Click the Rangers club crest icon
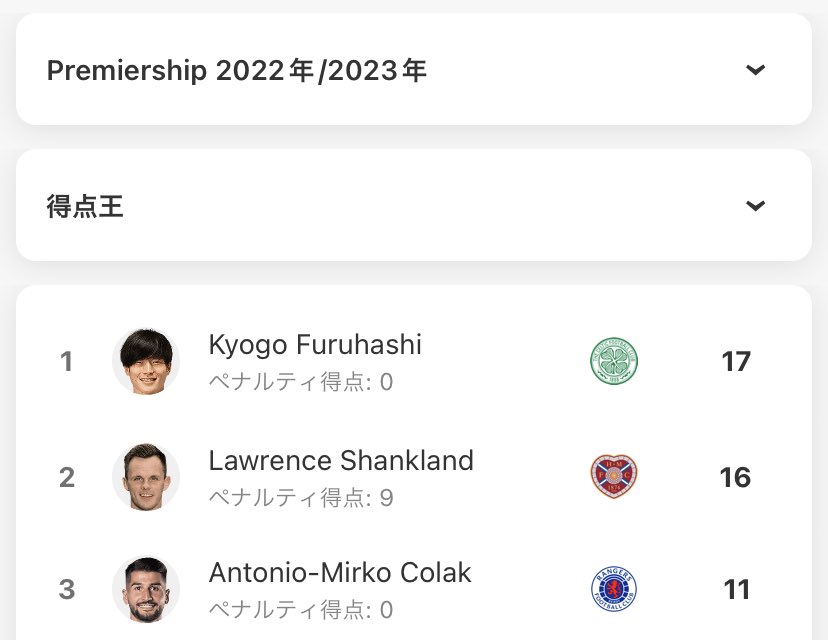This screenshot has width=828, height=640. [614, 589]
